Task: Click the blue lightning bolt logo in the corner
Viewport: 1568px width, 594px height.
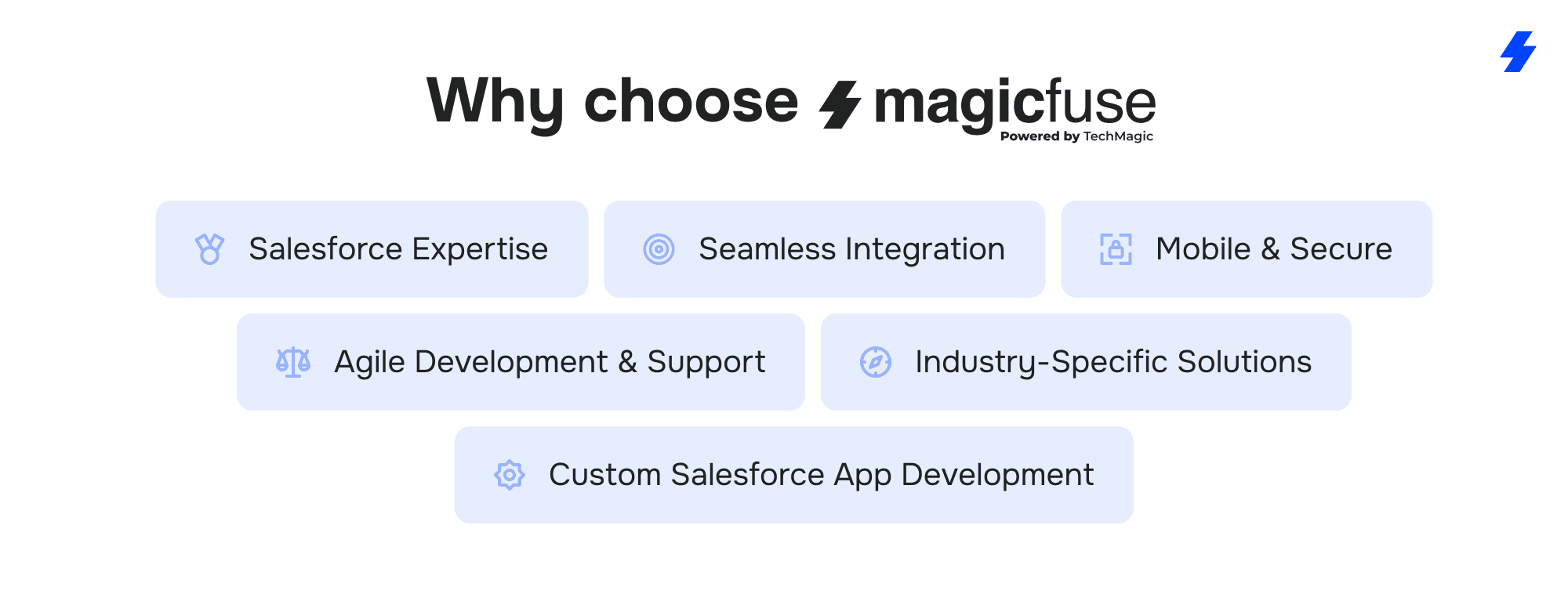Action: point(1519,52)
